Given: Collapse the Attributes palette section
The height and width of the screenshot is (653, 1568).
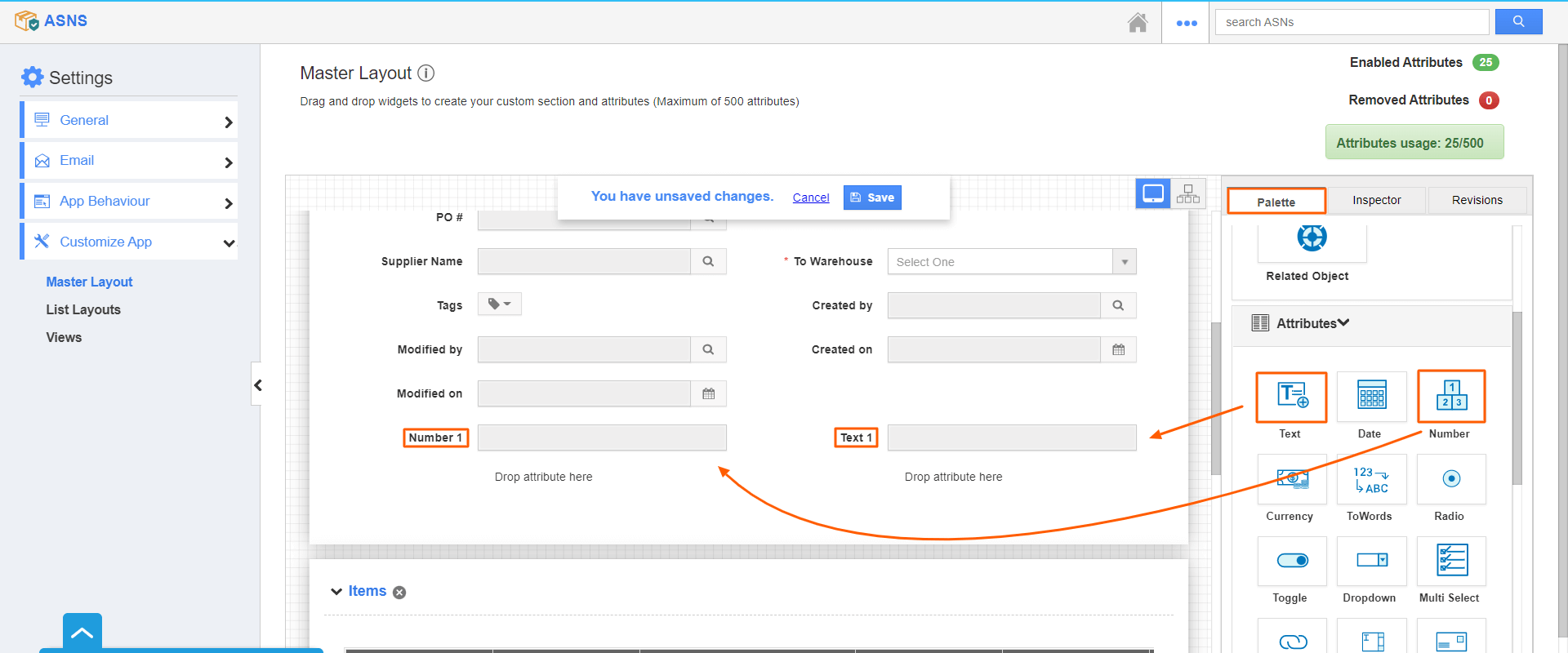Looking at the screenshot, I should tap(1343, 323).
